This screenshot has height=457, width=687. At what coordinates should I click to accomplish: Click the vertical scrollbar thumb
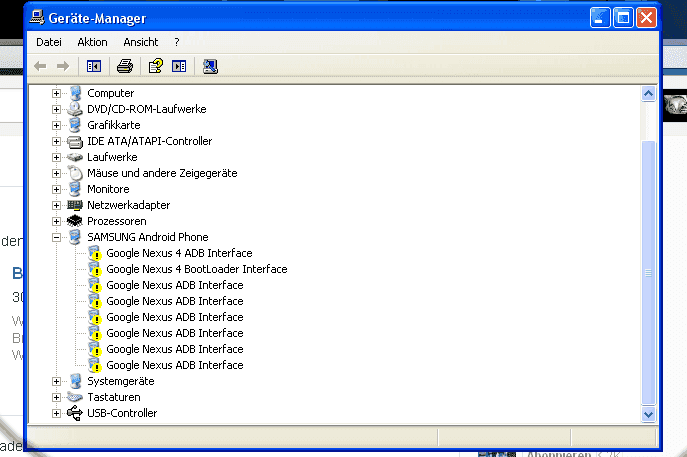coord(648,273)
